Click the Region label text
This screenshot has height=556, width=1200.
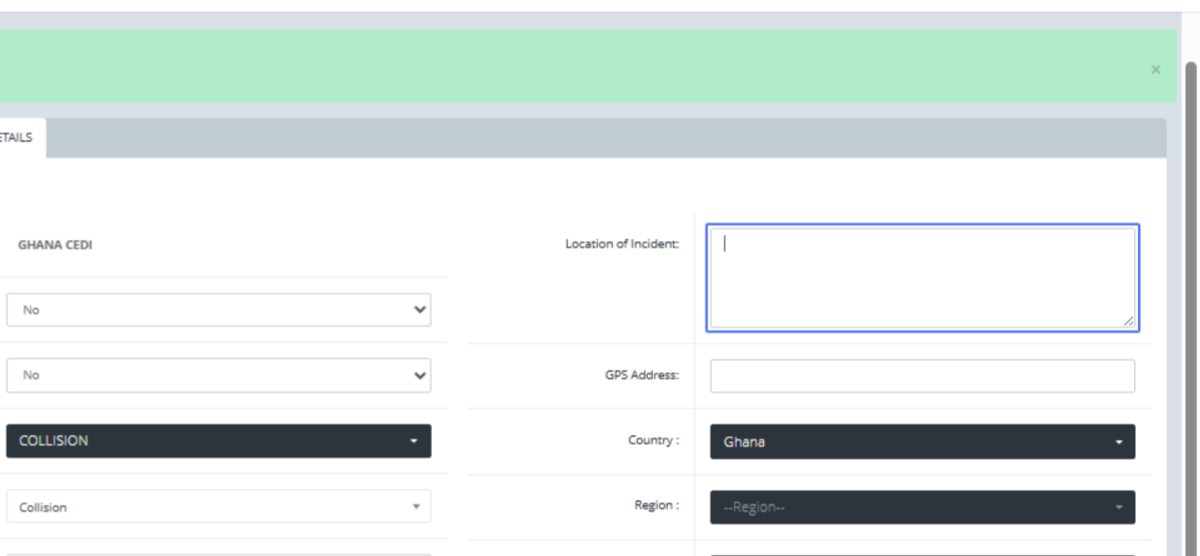[x=656, y=506]
